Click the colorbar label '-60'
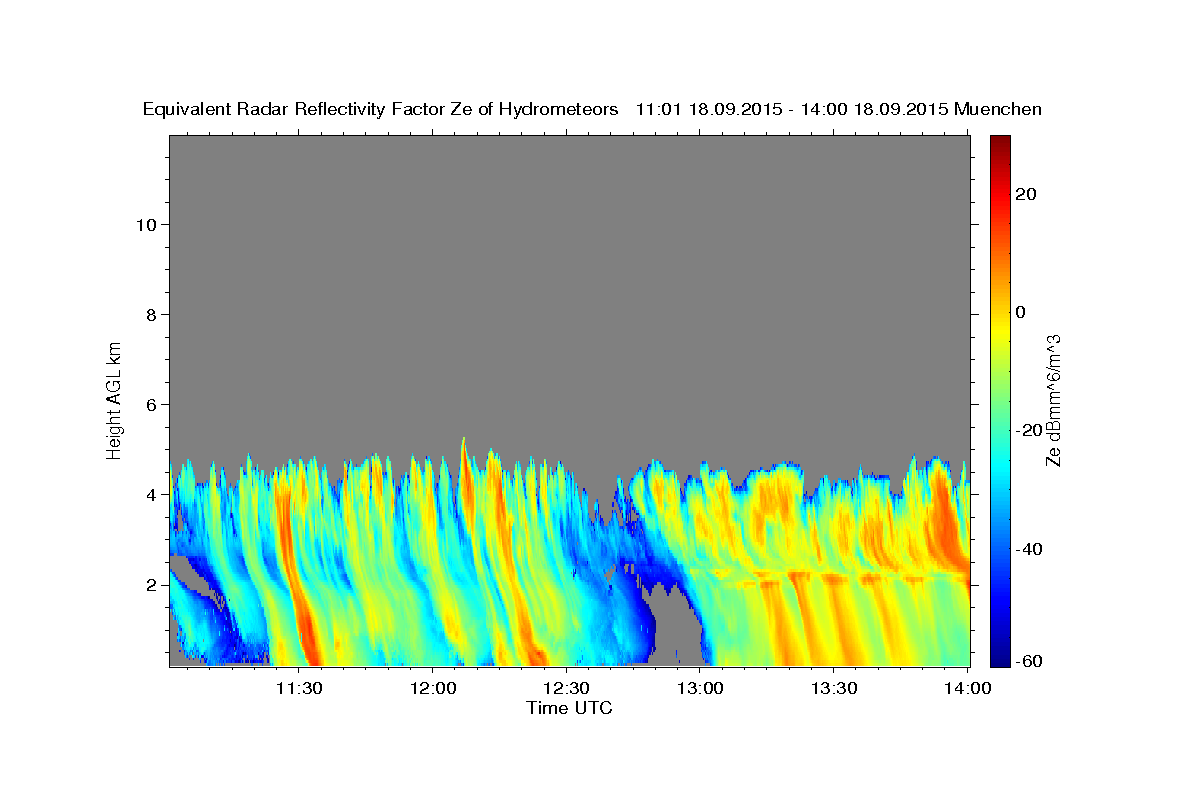The width and height of the screenshot is (1200, 800). coord(1029,660)
